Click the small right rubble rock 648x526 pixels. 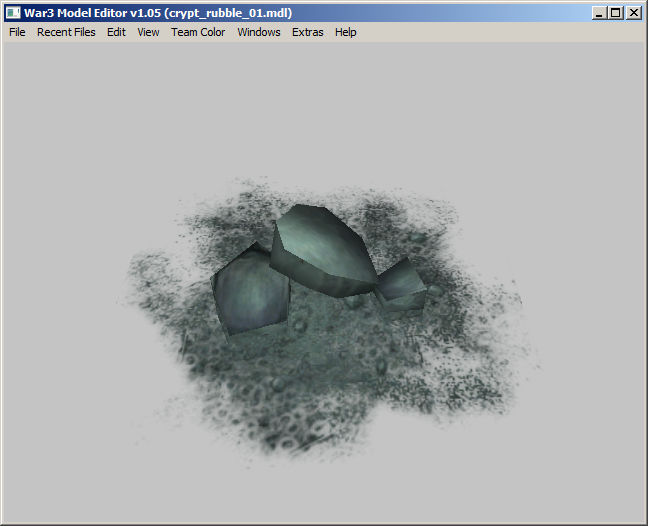pos(400,285)
